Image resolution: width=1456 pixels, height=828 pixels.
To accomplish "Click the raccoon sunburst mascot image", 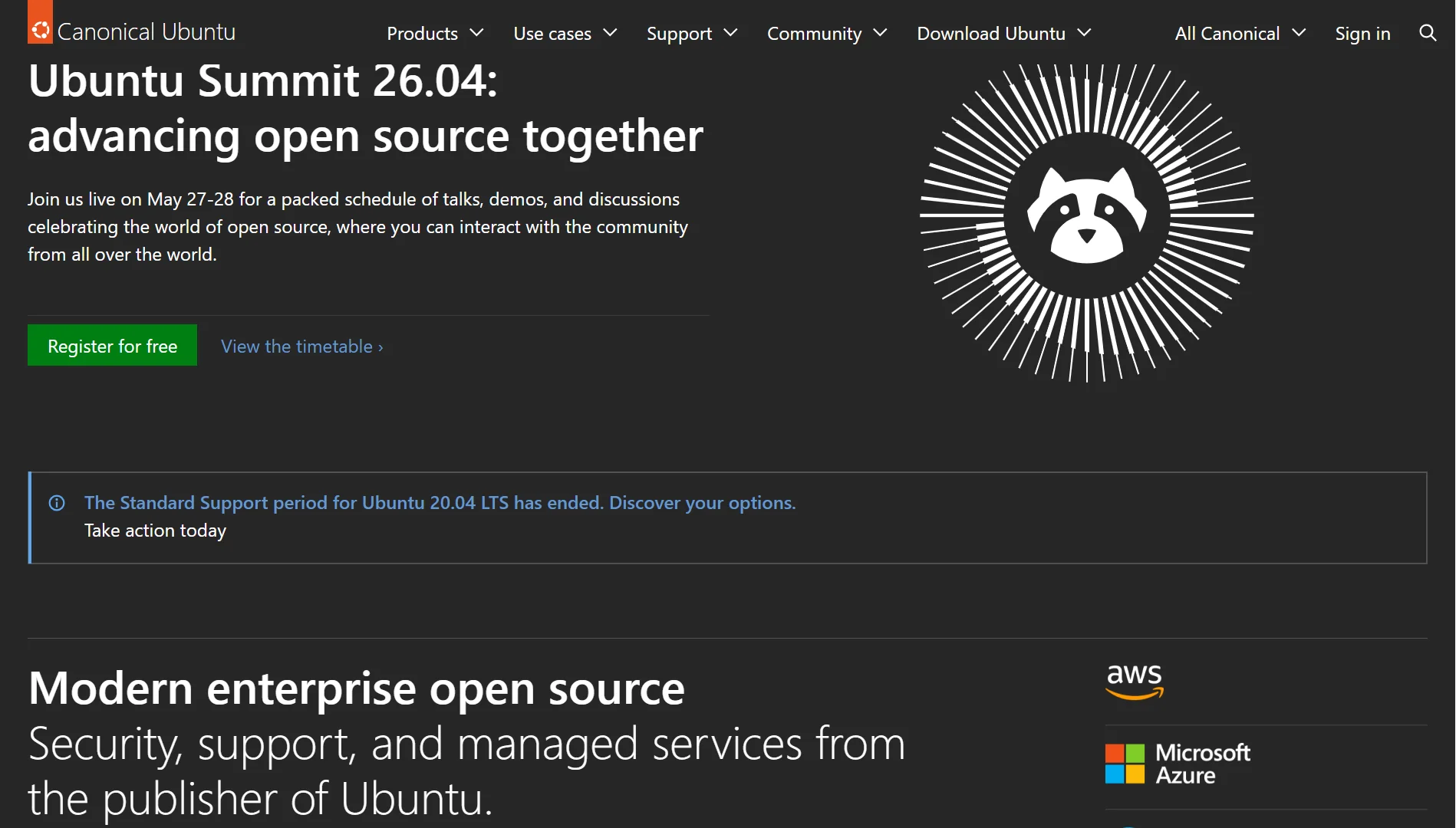I will tap(1086, 222).
